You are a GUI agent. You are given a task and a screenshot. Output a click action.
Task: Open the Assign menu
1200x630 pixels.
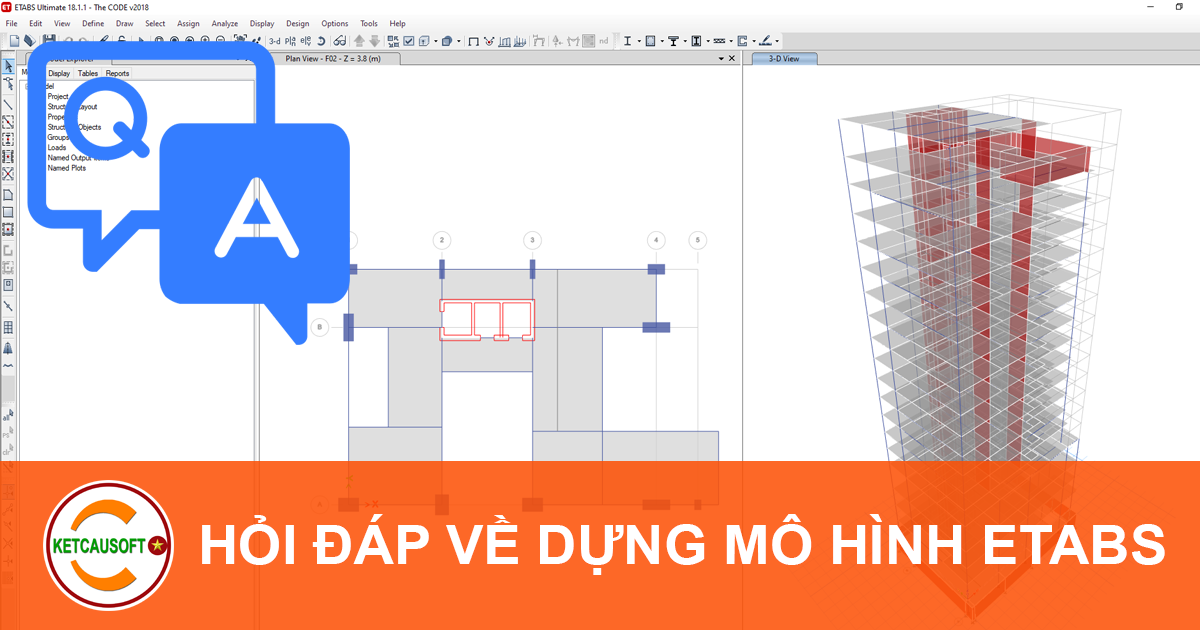click(x=188, y=23)
